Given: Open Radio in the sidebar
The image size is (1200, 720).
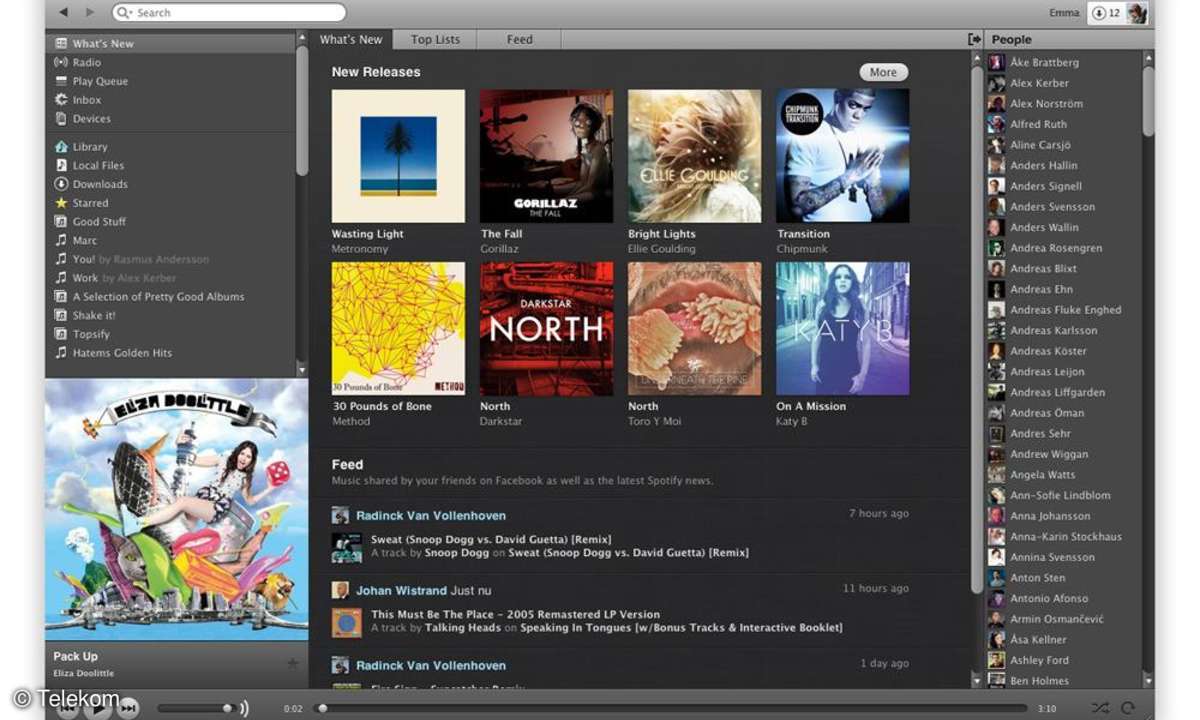Looking at the screenshot, I should click(x=170, y=62).
